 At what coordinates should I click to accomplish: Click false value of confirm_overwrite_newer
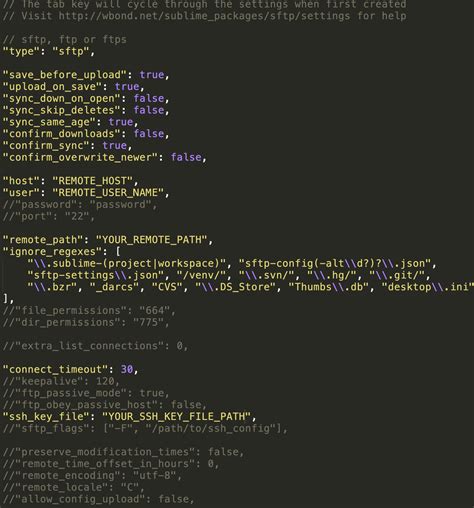click(186, 157)
